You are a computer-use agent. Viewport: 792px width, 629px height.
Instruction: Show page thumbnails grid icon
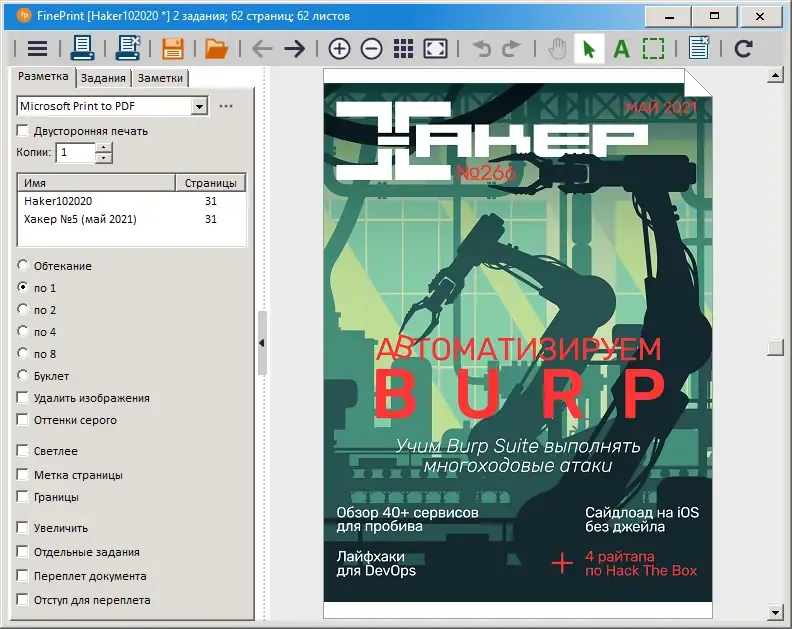click(x=403, y=49)
